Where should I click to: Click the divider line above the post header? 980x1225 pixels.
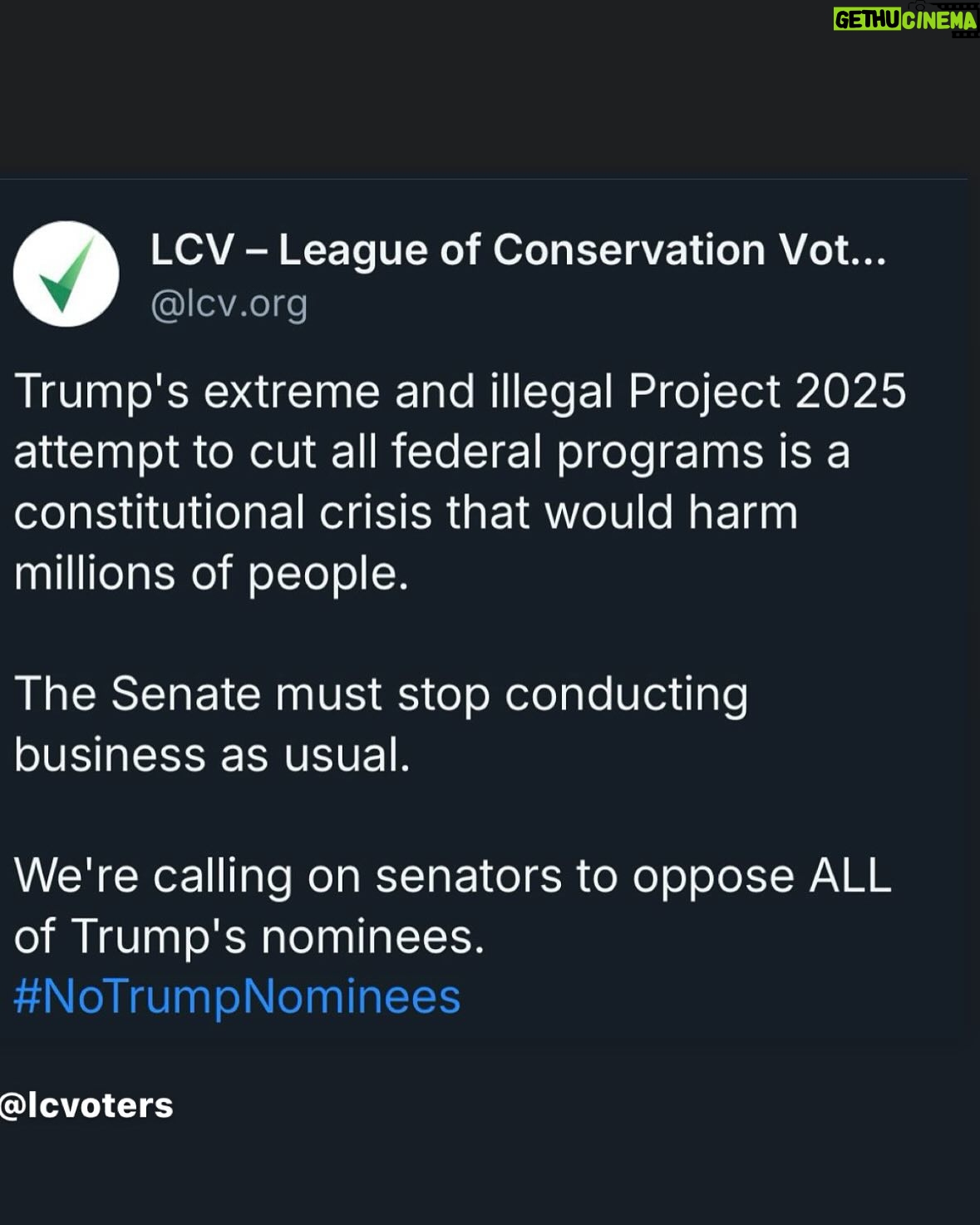[484, 179]
